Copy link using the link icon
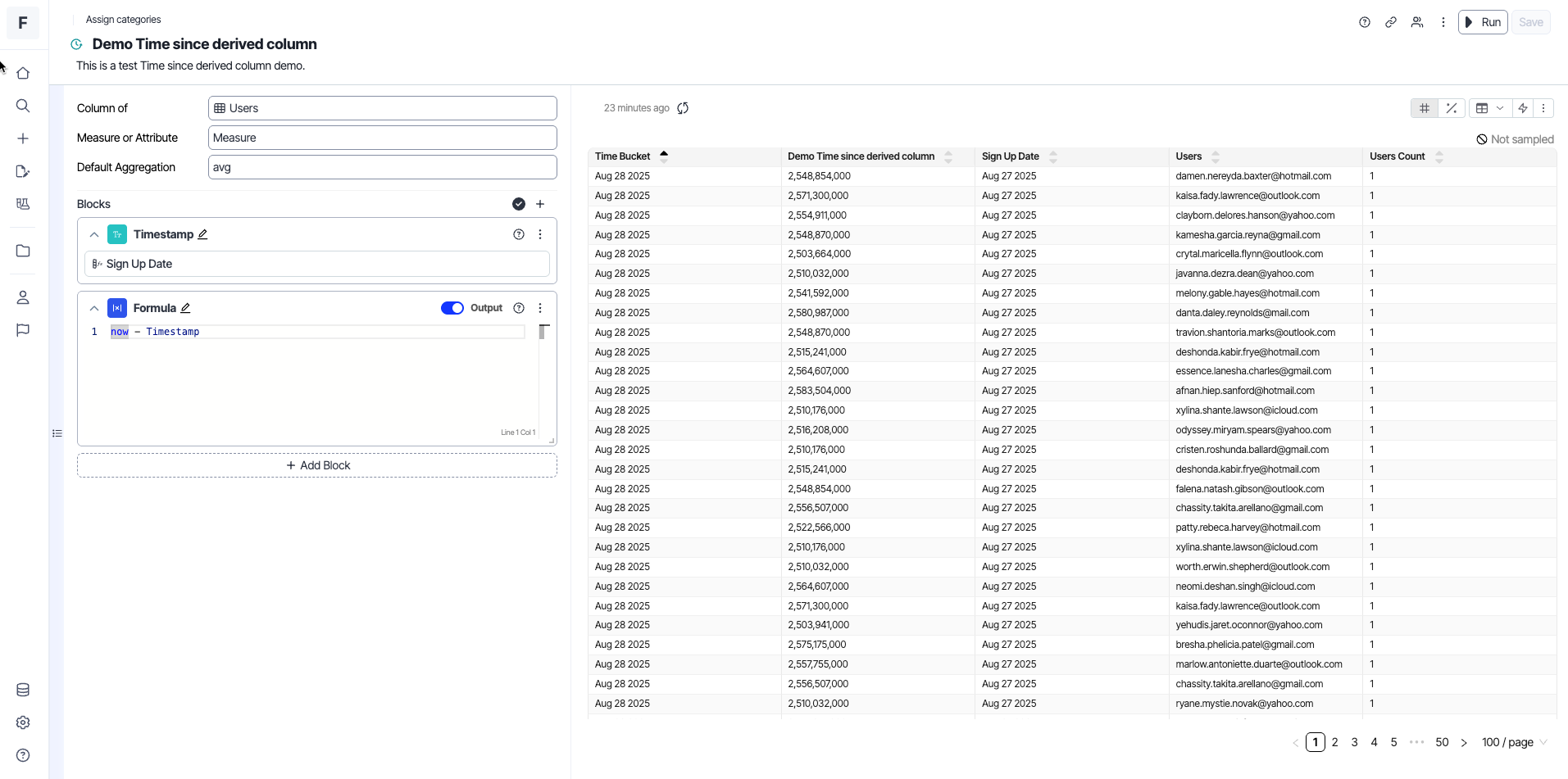Viewport: 1568px width, 779px height. click(1391, 23)
